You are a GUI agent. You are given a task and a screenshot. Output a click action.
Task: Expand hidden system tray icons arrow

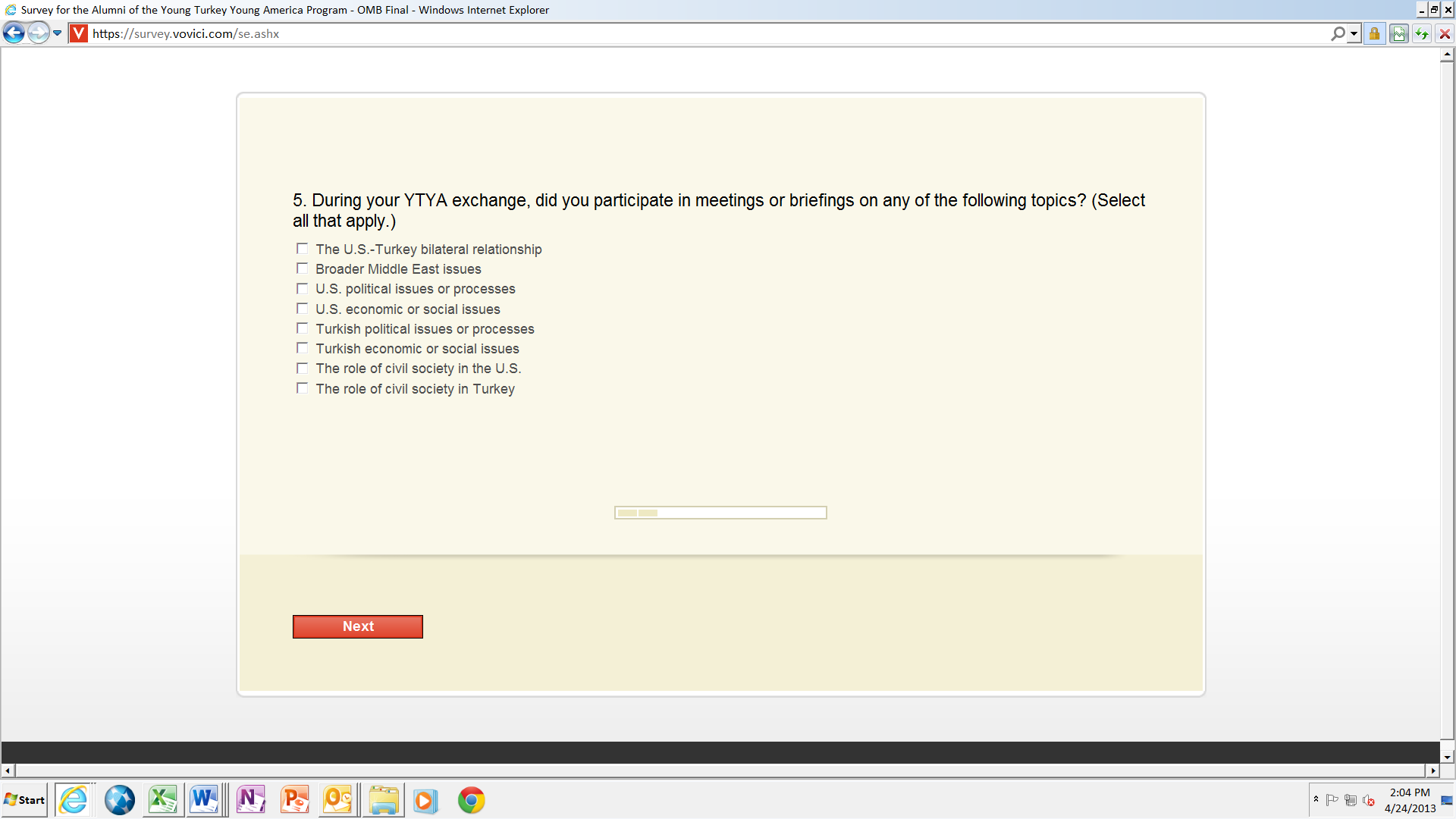click(x=1316, y=799)
